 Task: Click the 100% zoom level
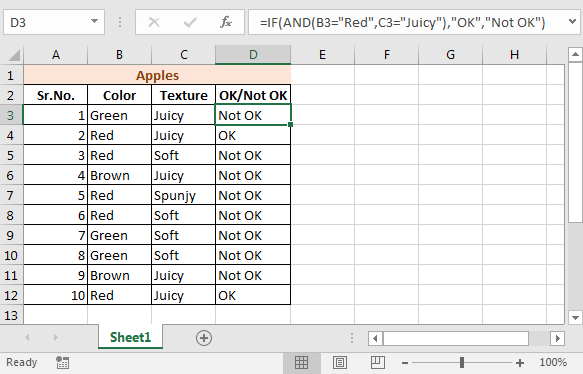[x=553, y=362]
